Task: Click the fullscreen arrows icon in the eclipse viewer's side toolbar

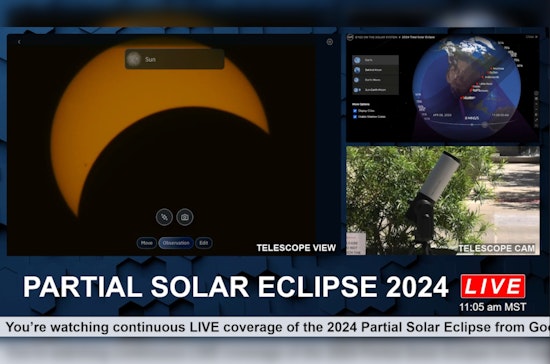Action: point(536,120)
